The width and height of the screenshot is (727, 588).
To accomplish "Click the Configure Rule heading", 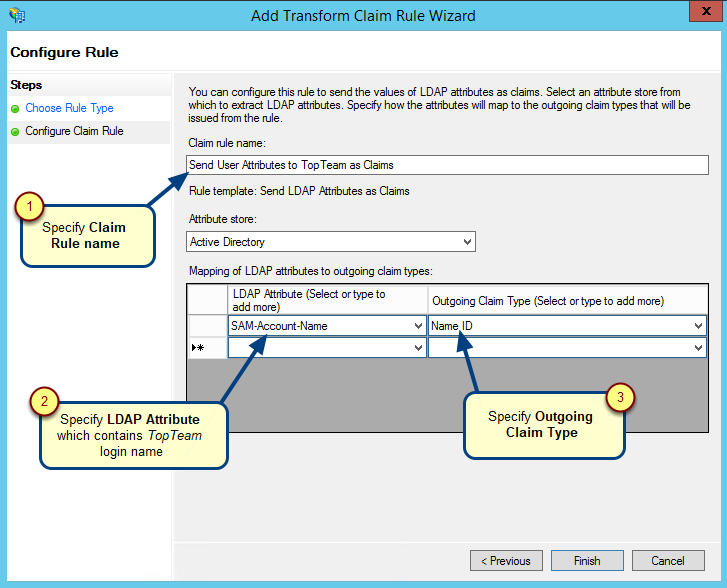I will [64, 52].
